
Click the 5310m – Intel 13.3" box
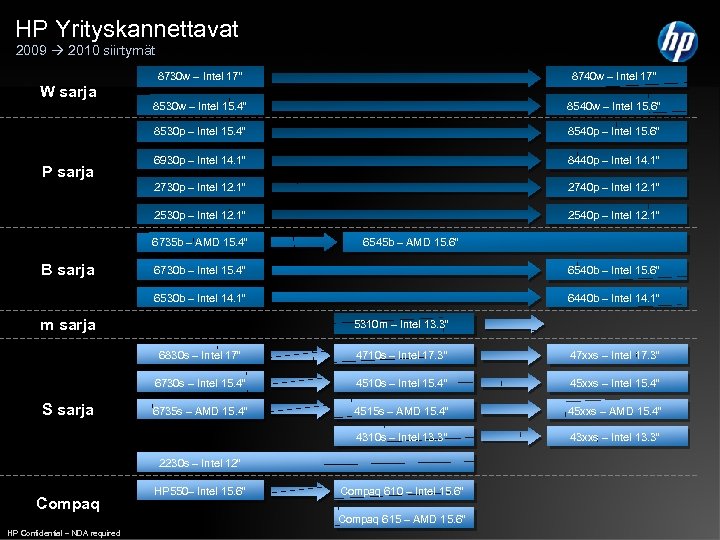coord(404,324)
